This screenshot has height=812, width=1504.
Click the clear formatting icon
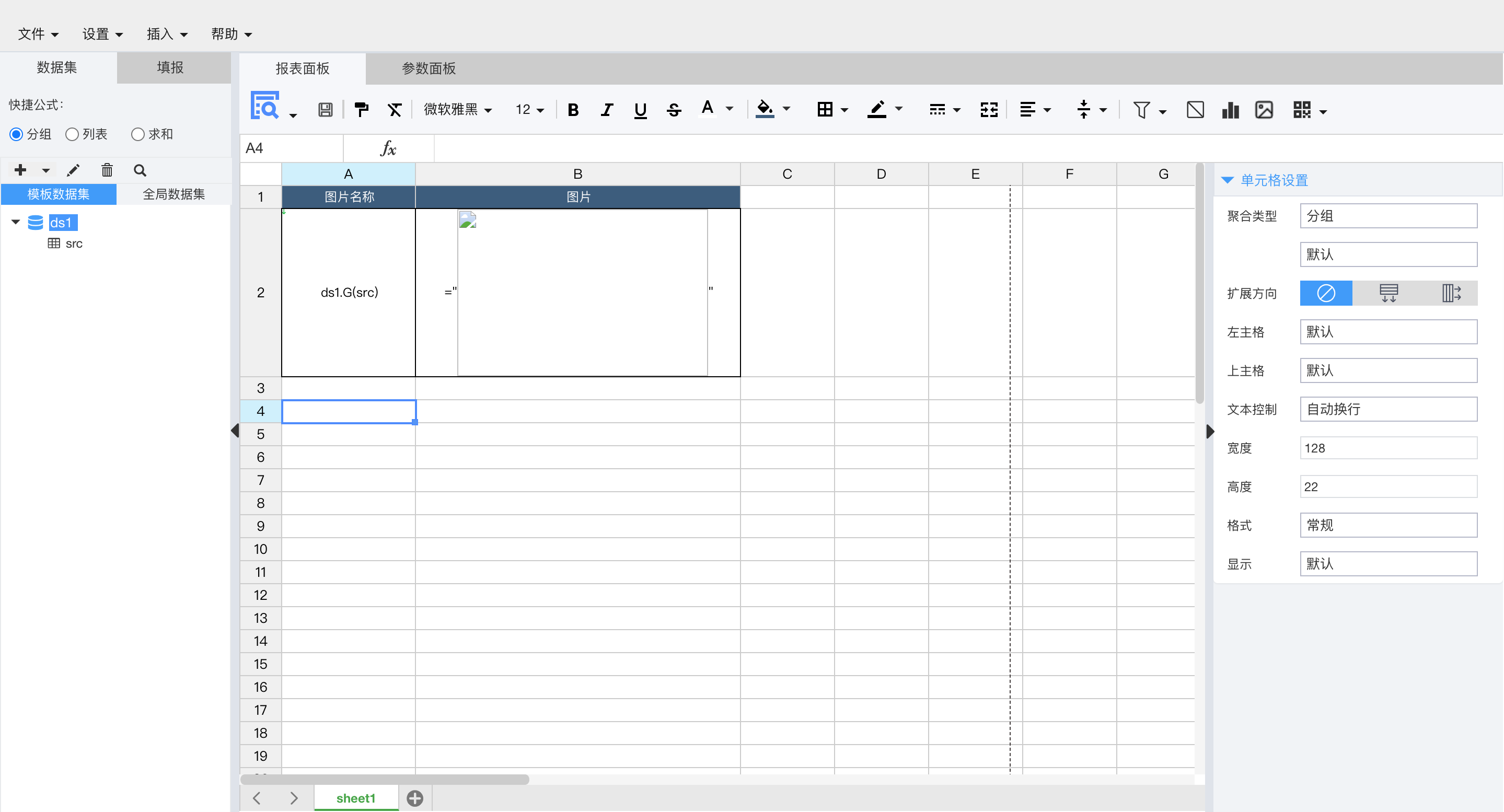tap(395, 110)
